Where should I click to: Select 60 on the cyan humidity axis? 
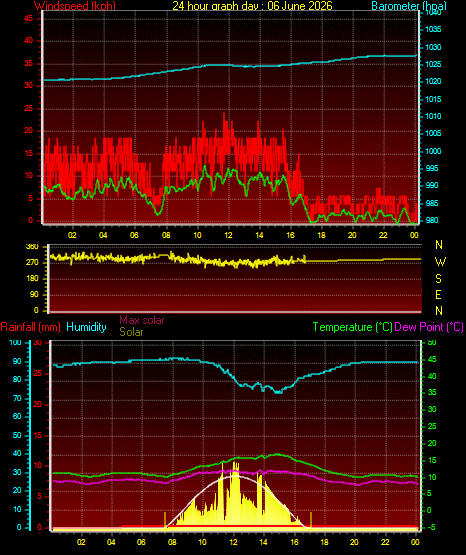click(x=17, y=417)
